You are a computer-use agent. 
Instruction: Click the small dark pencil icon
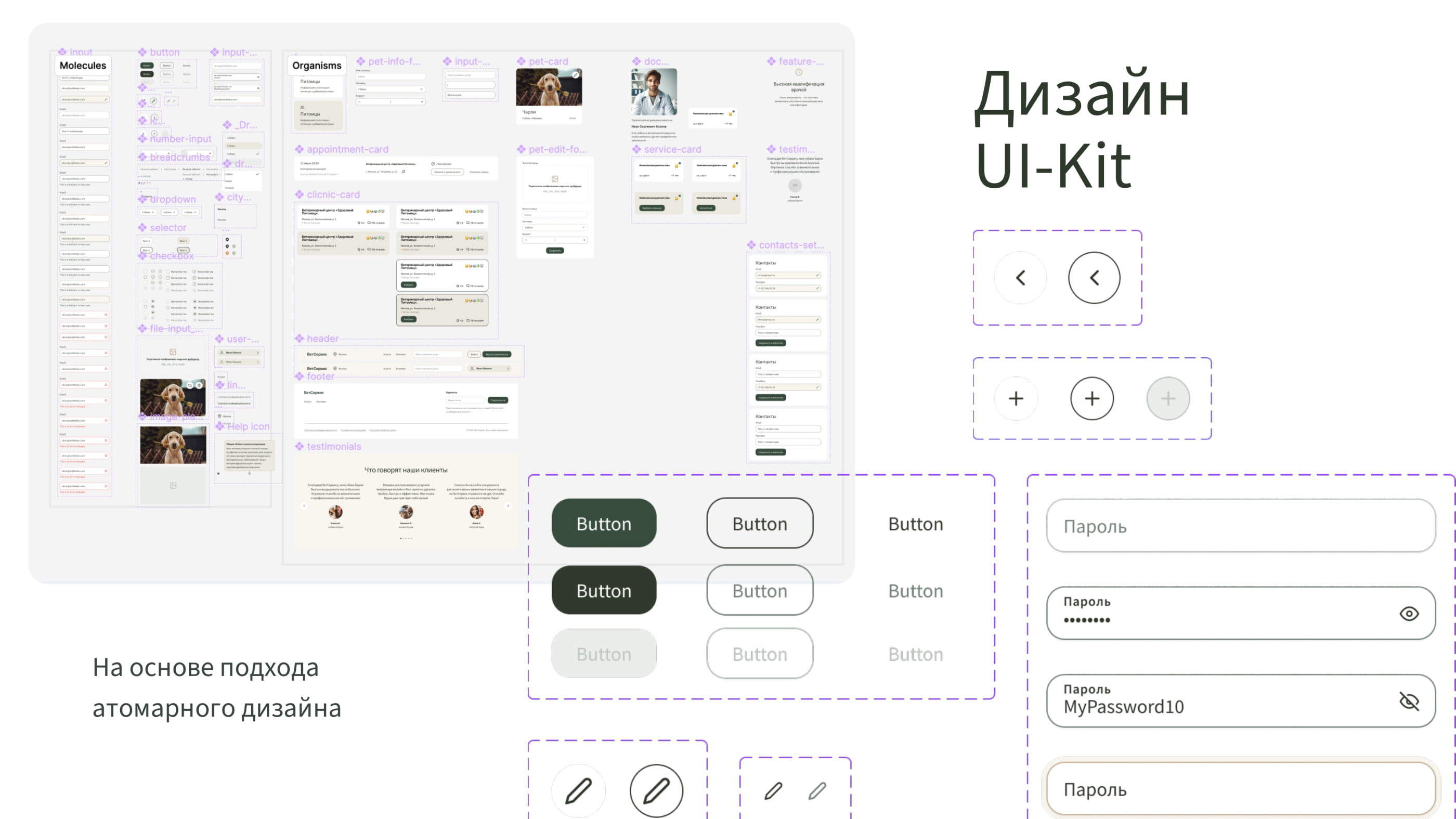click(x=773, y=790)
